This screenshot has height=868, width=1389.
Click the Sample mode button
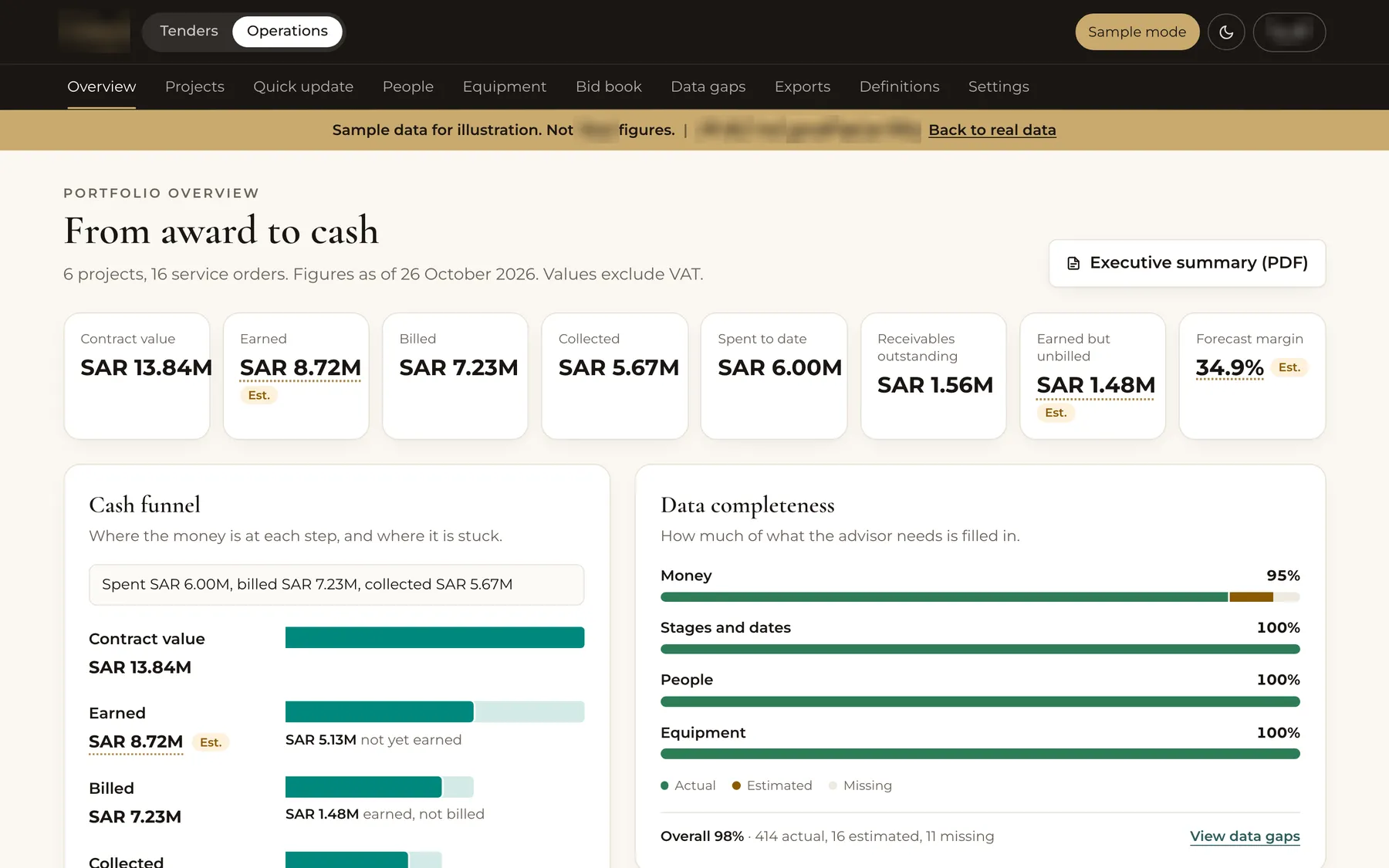(1137, 32)
